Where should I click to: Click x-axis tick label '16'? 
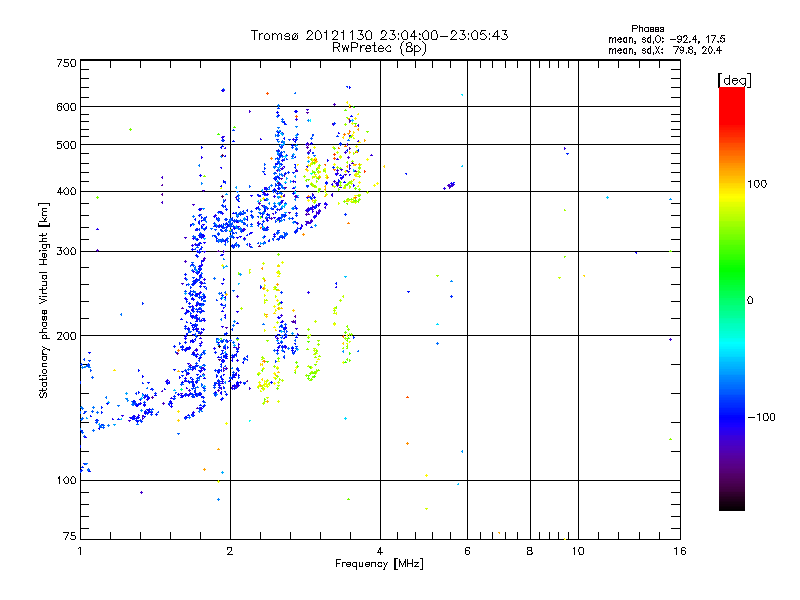(680, 551)
